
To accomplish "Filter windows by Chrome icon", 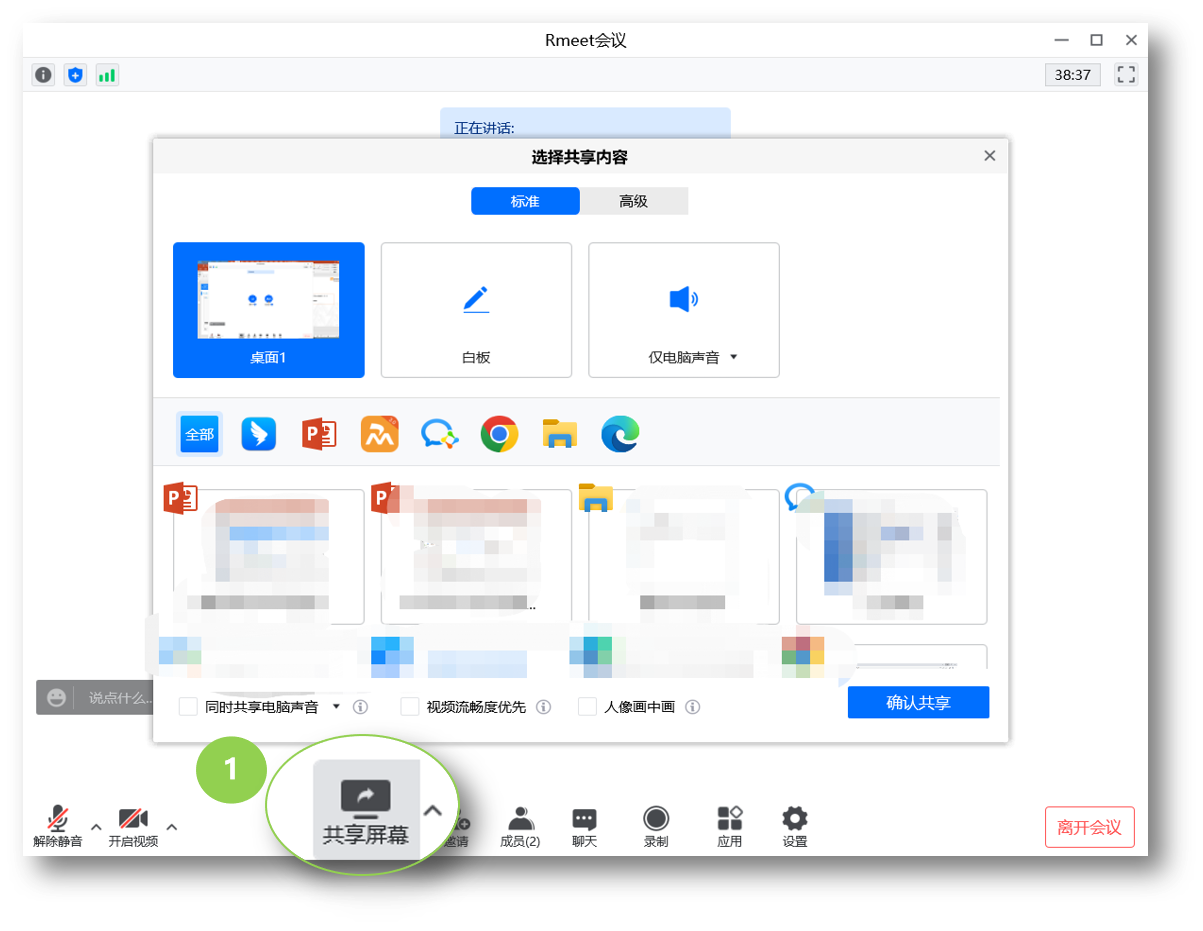I will click(499, 434).
